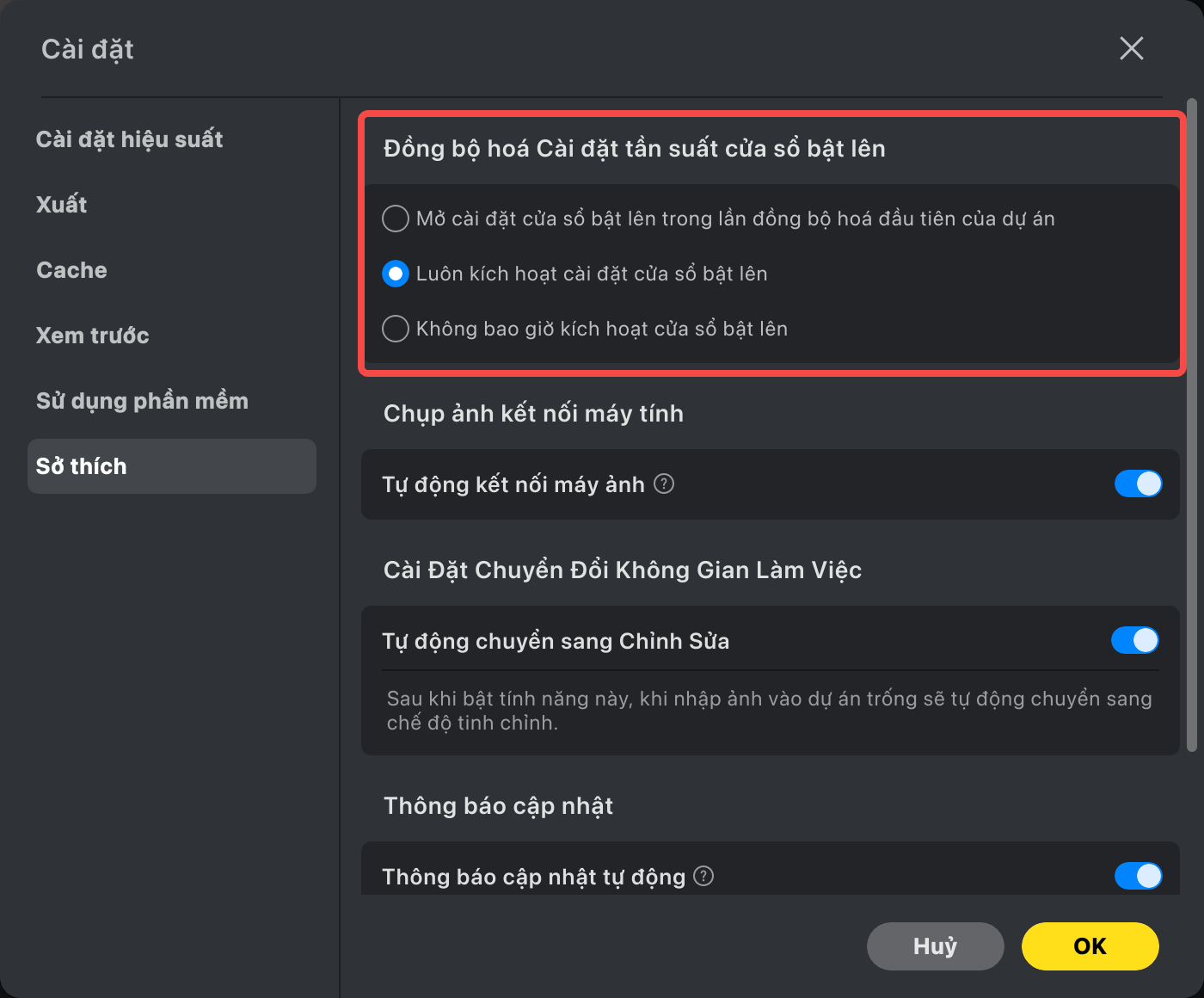Toggle Tự động kết nối máy ảnh switch

click(x=1138, y=484)
